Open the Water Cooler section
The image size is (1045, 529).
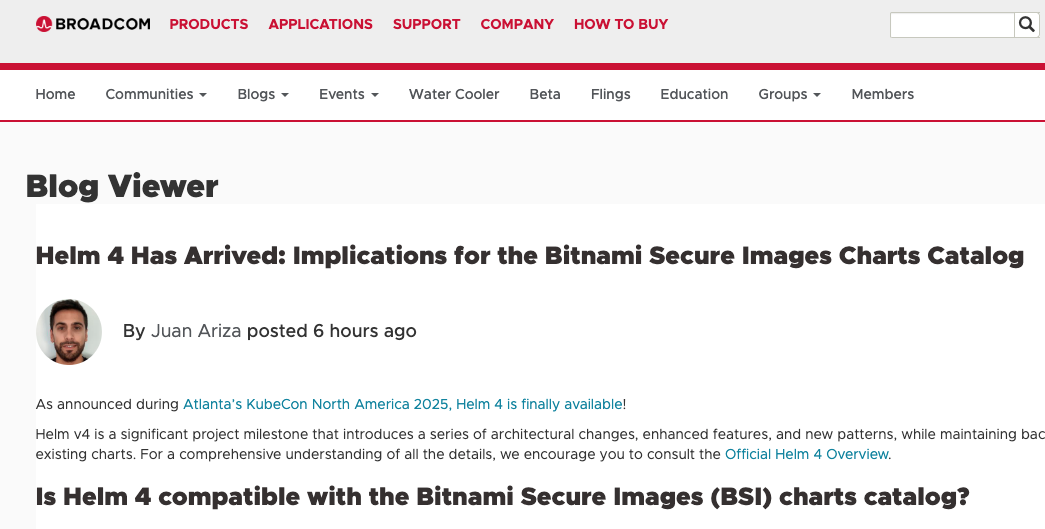pyautogui.click(x=454, y=94)
